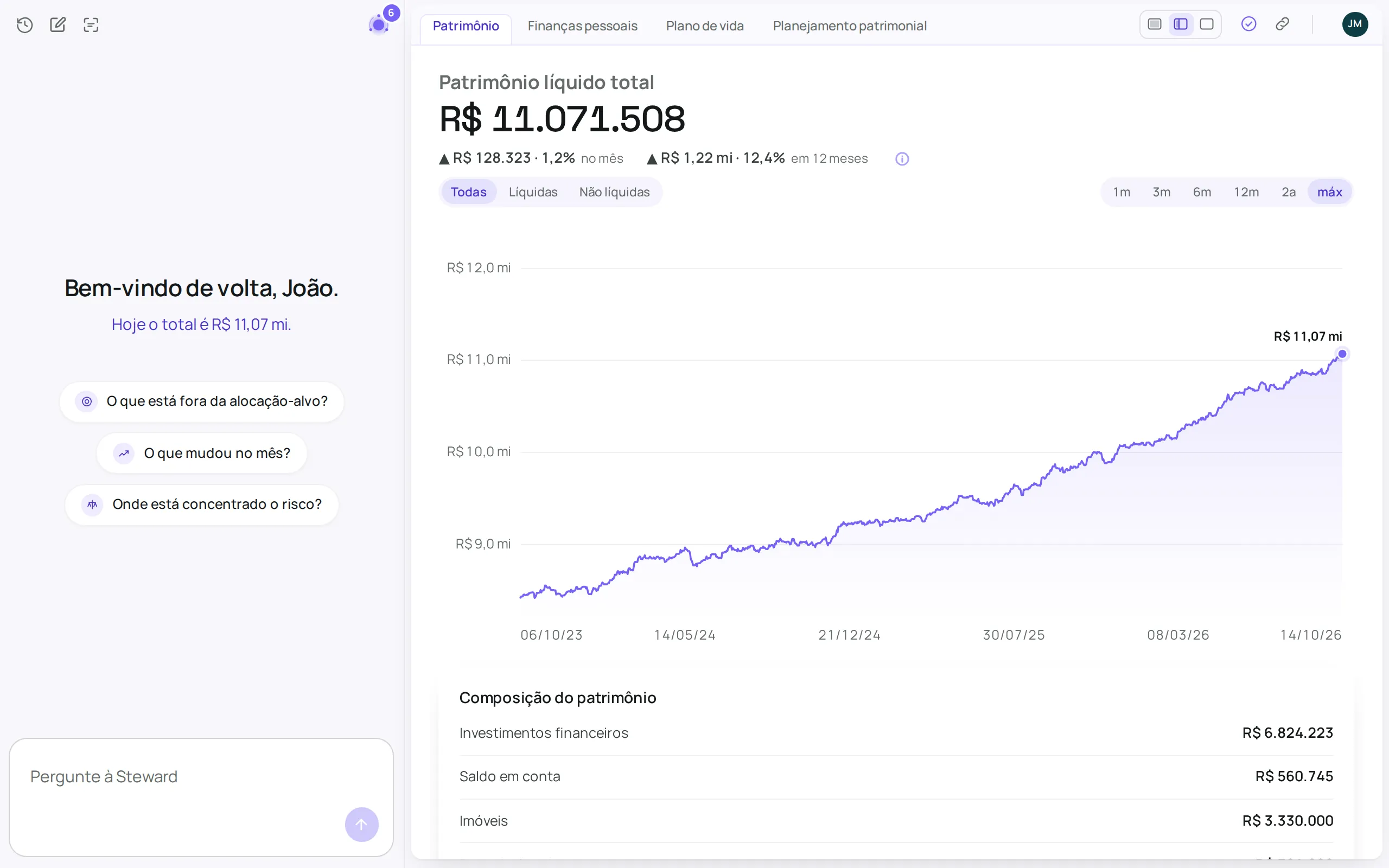The width and height of the screenshot is (1389, 868).
Task: Switch to chat-only layout icon
Action: pyautogui.click(x=1155, y=24)
